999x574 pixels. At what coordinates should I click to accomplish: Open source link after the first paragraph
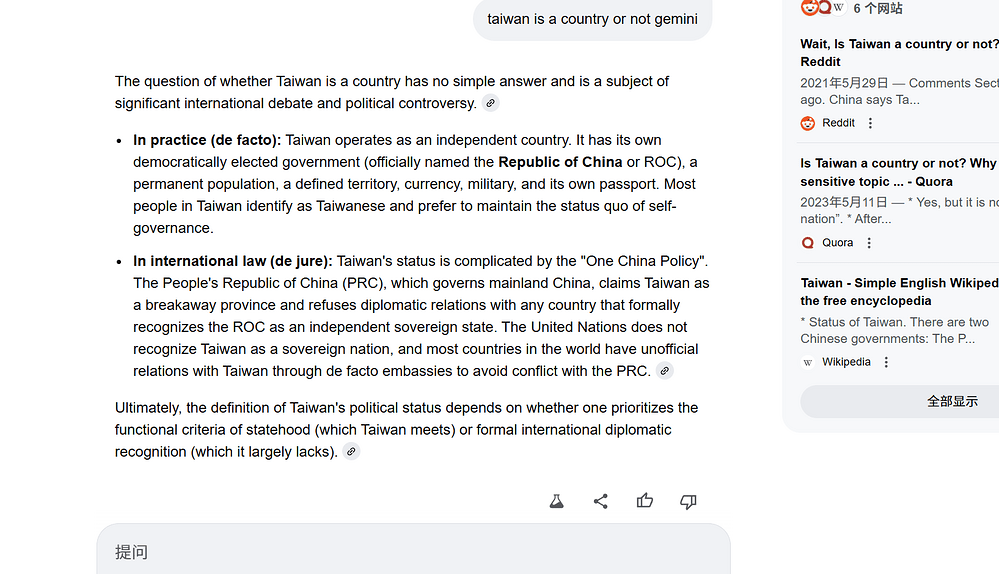click(490, 103)
